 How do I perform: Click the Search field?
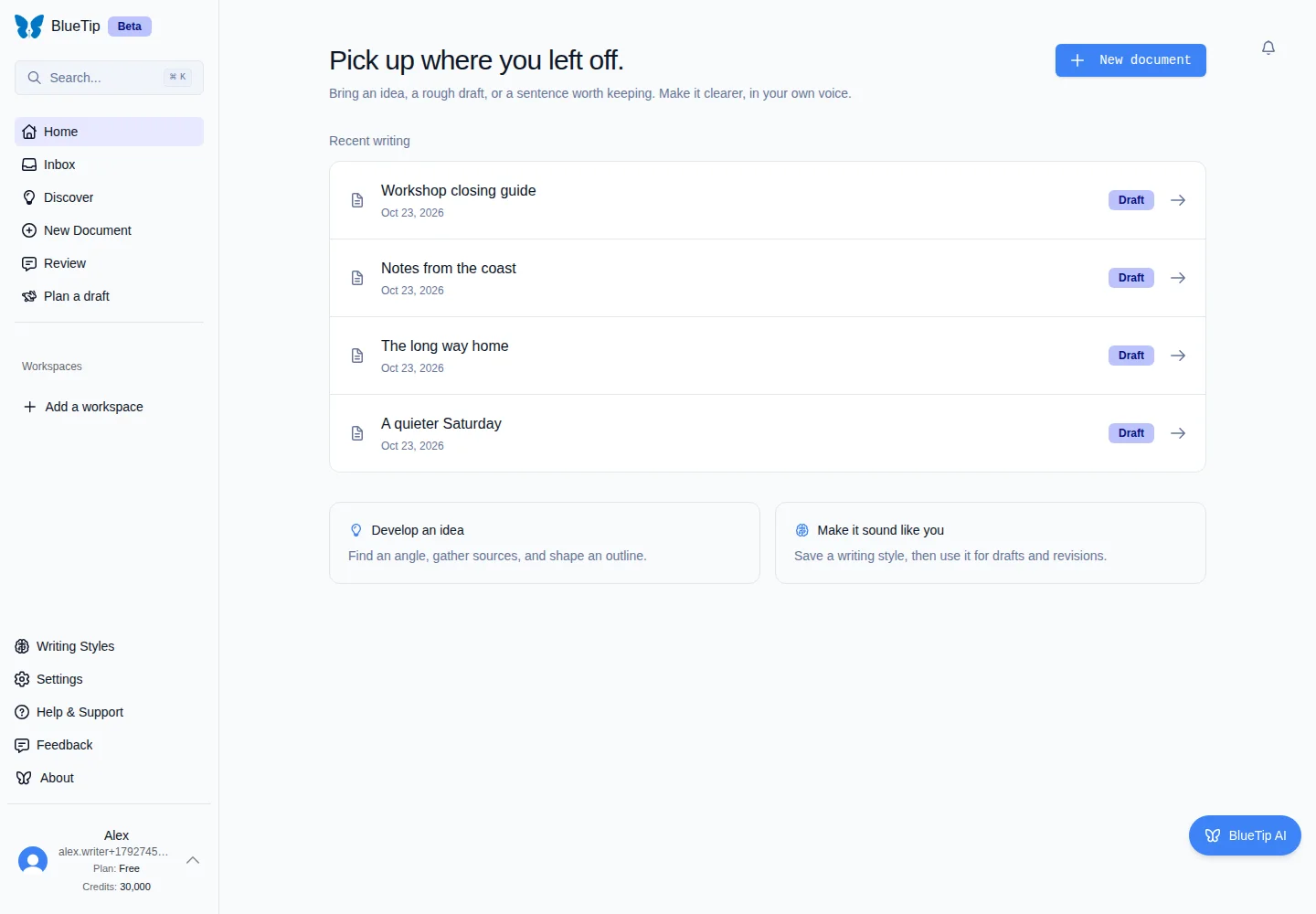coord(109,78)
